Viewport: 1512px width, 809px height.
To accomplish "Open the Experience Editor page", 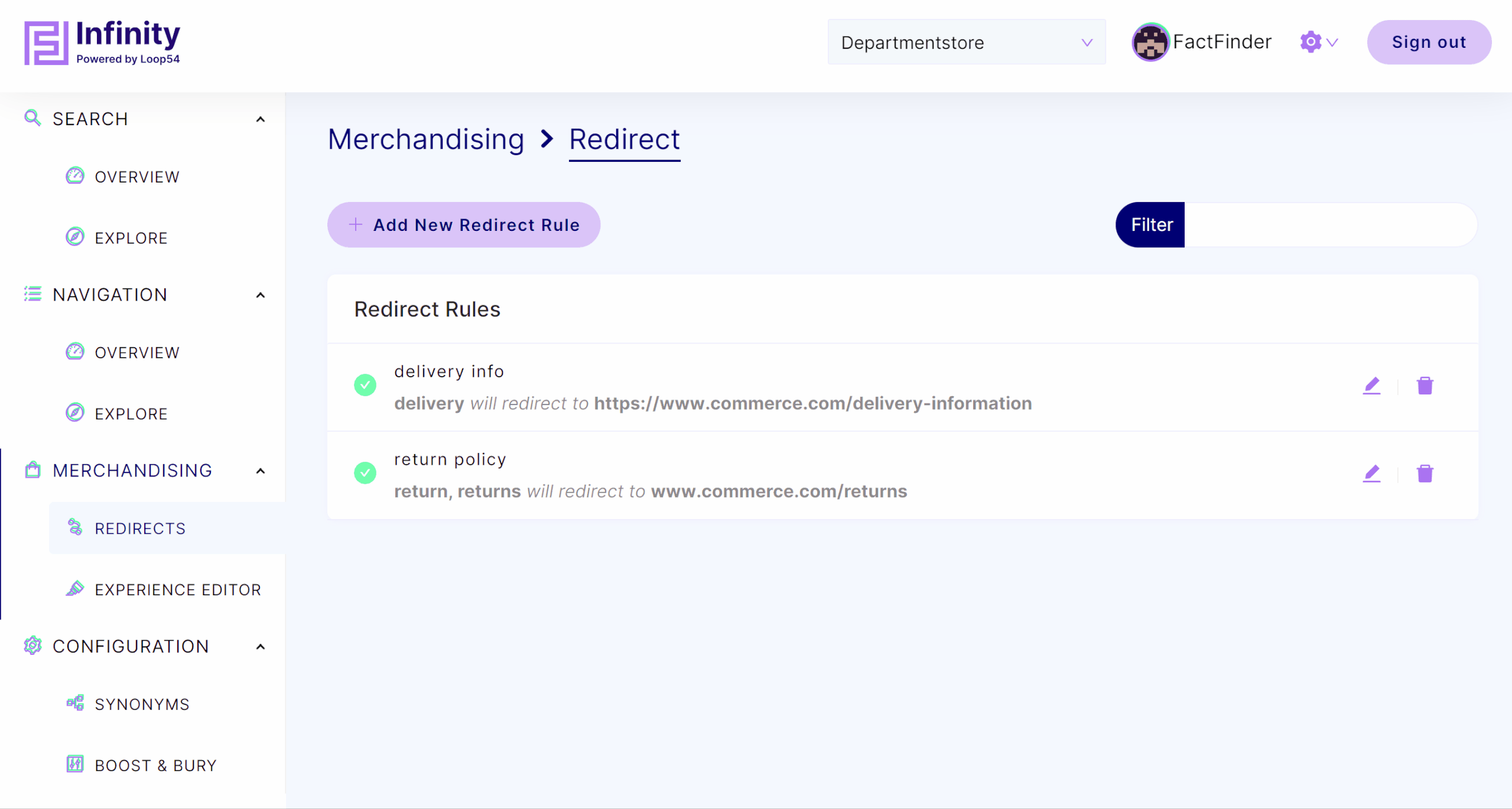I will point(164,589).
